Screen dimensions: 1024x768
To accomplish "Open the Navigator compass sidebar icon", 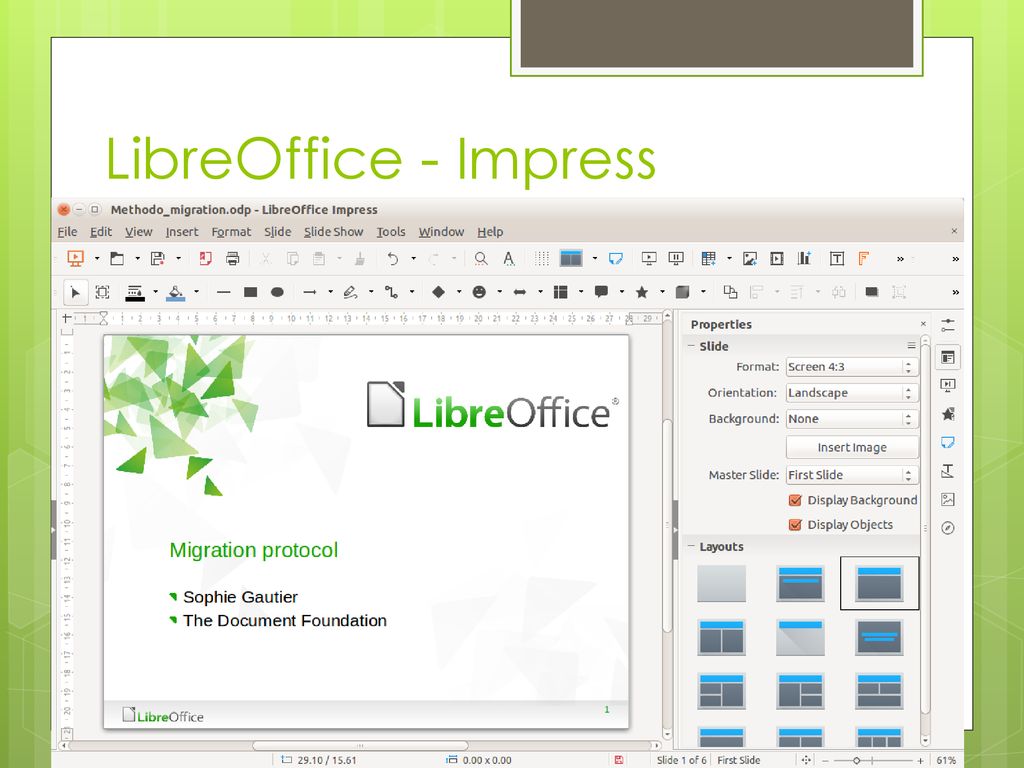I will coord(948,528).
